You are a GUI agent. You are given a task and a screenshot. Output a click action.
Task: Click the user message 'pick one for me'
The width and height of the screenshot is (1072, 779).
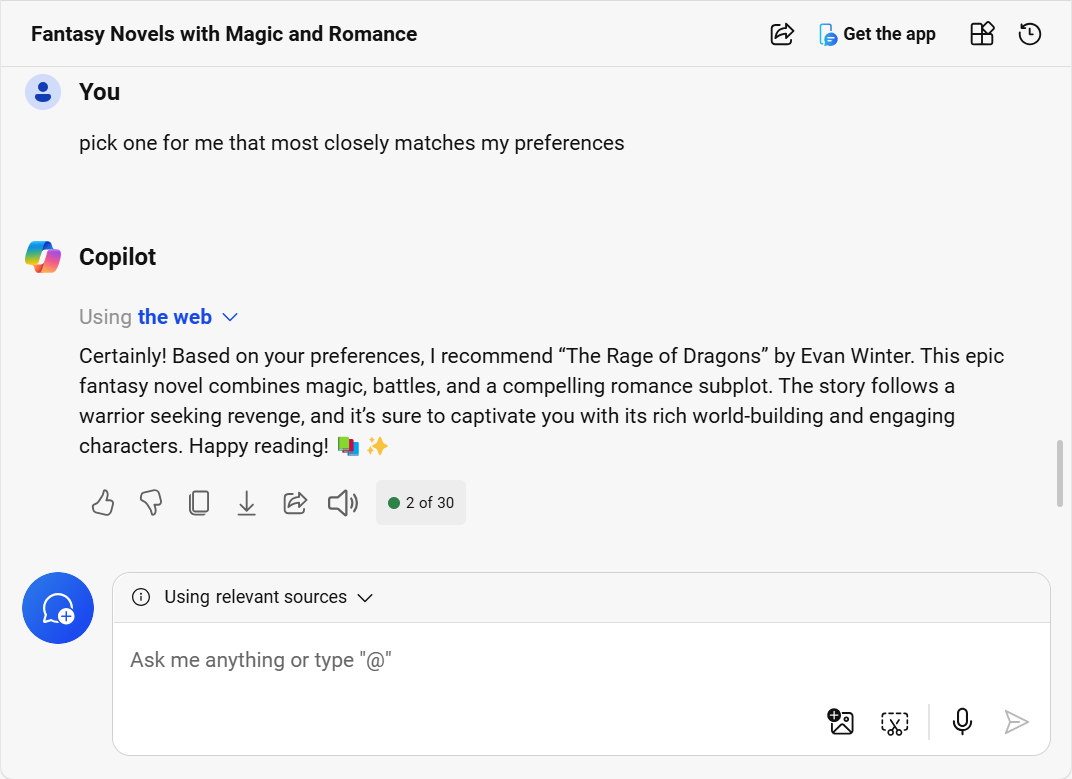click(x=351, y=143)
